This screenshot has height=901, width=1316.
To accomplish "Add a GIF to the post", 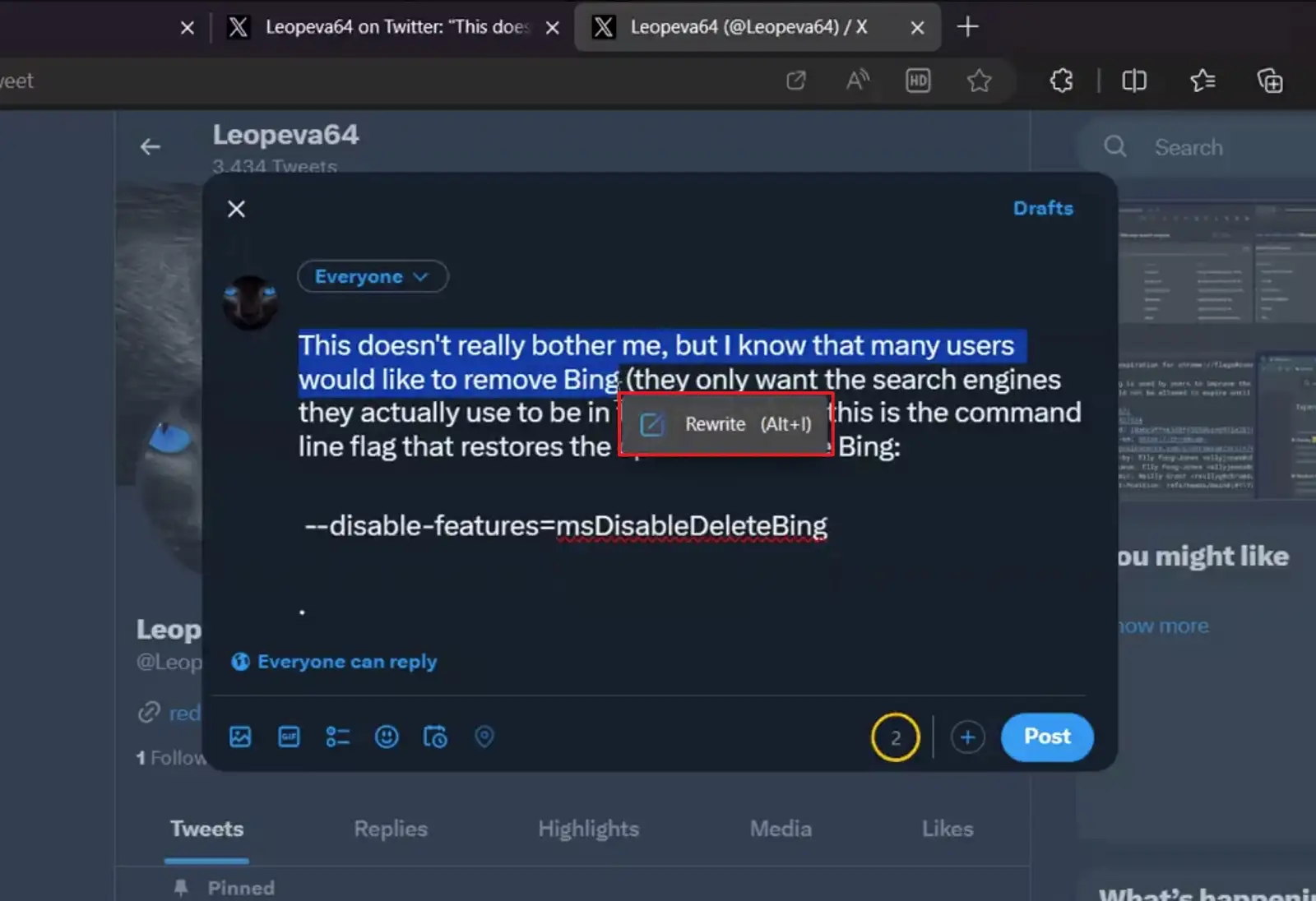I will click(289, 737).
